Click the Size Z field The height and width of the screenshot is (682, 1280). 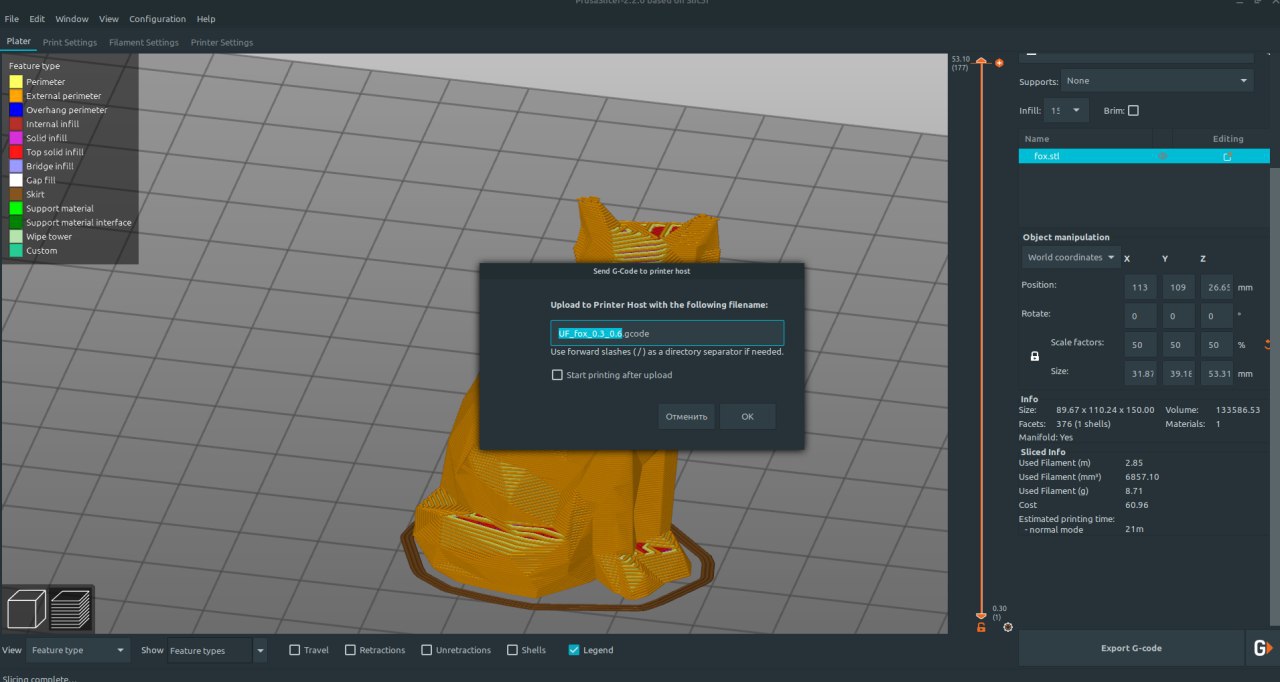pyautogui.click(x=1216, y=373)
